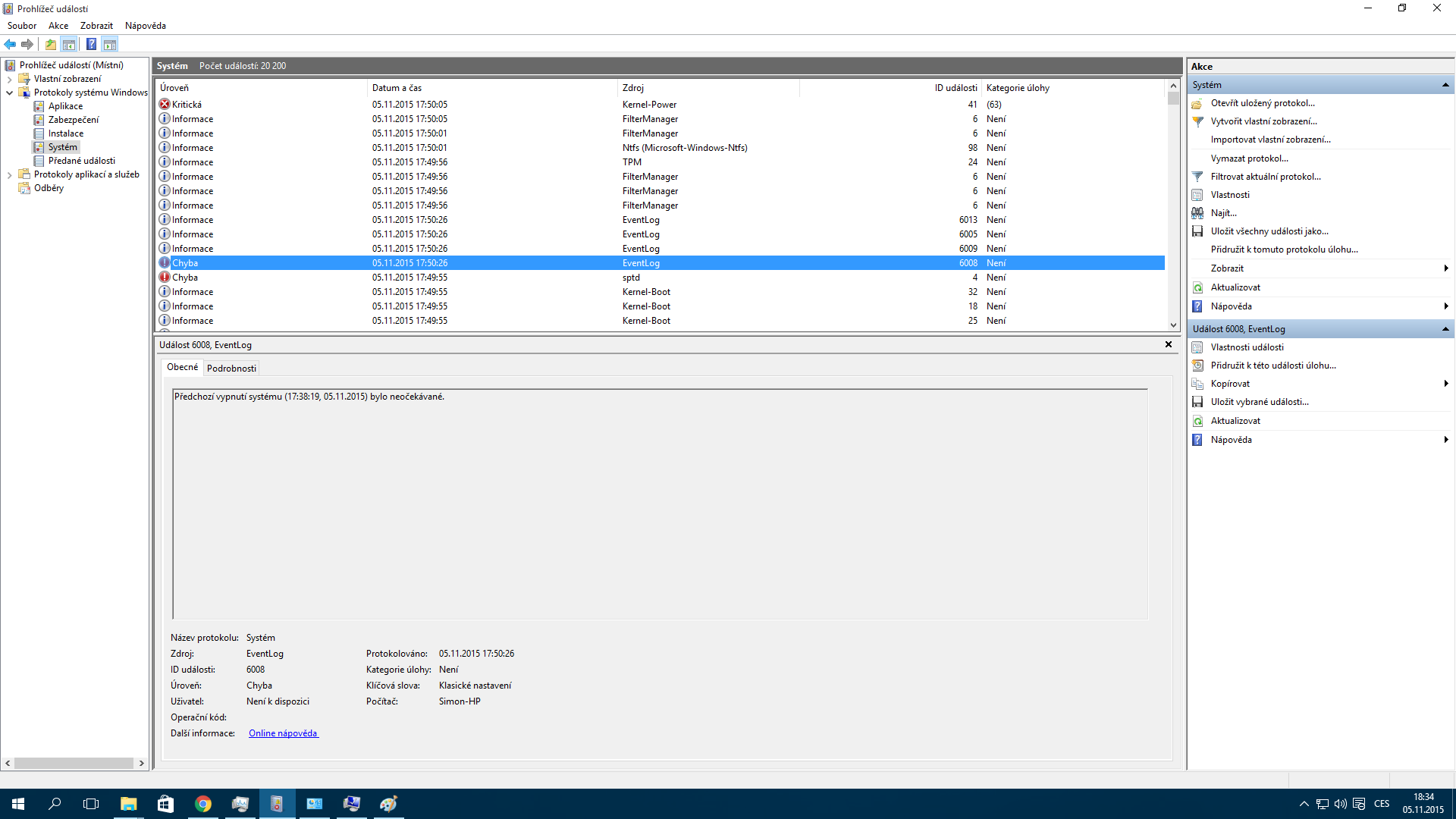Screen dimensions: 1456x819
Task: Click the Filtrovat aktuální protokol filter icon
Action: pos(1197,177)
